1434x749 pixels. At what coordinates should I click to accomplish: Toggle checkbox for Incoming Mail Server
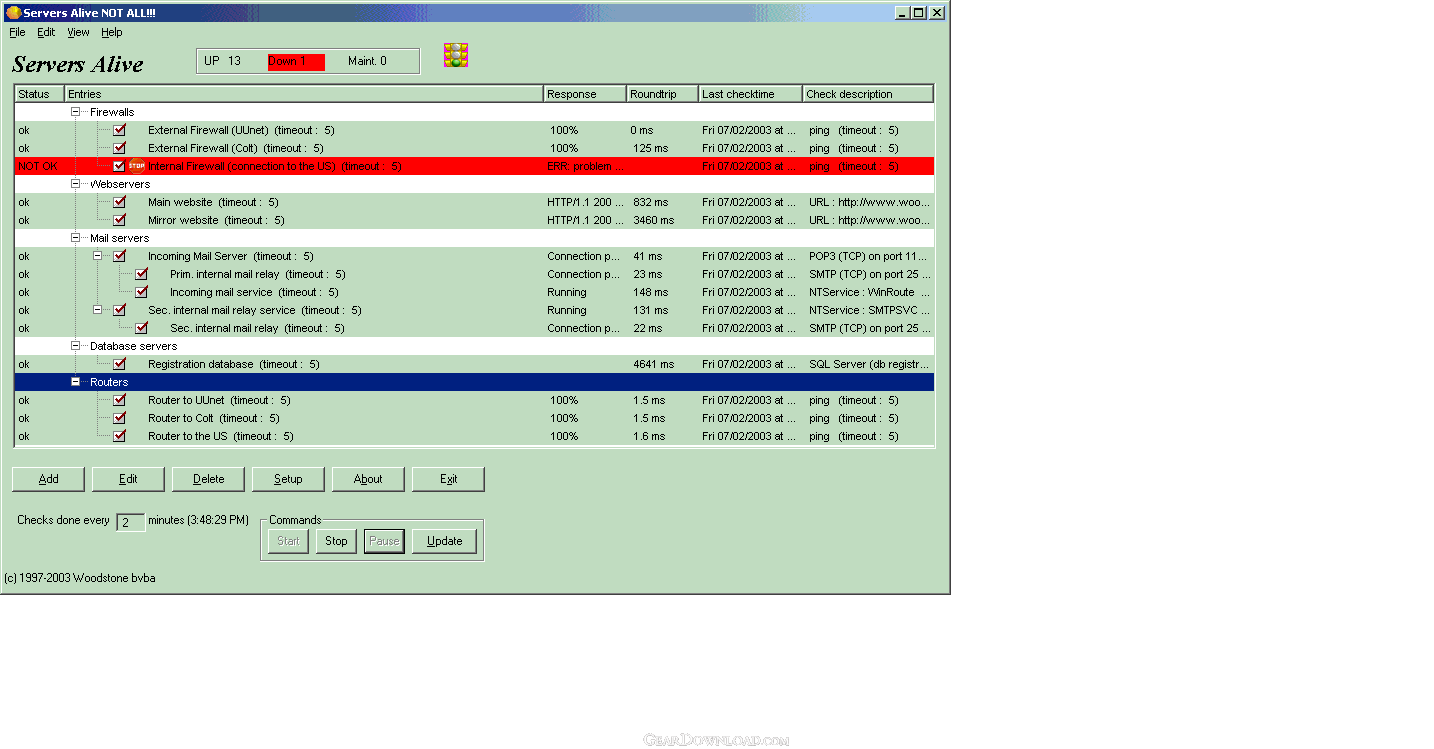(x=119, y=256)
